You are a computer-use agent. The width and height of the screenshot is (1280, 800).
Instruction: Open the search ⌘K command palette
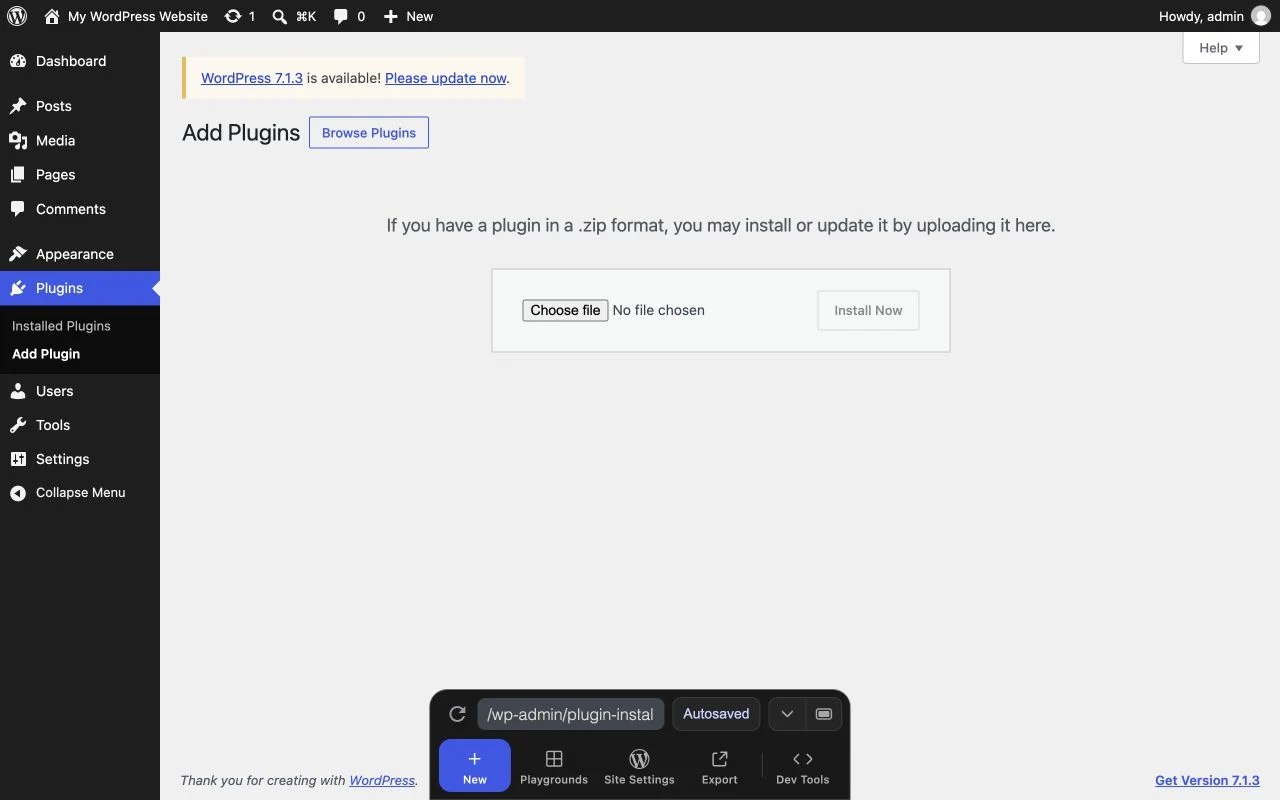[x=294, y=16]
